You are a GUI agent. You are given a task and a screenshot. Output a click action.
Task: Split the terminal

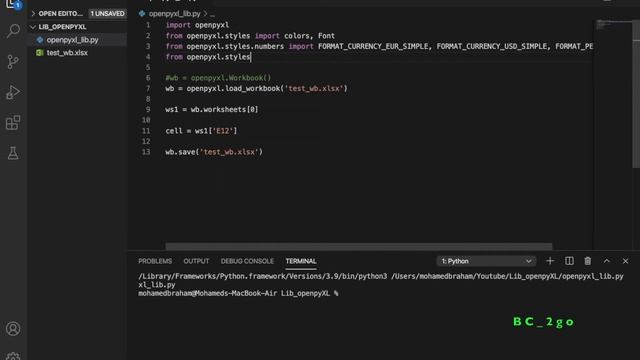[x=569, y=261]
